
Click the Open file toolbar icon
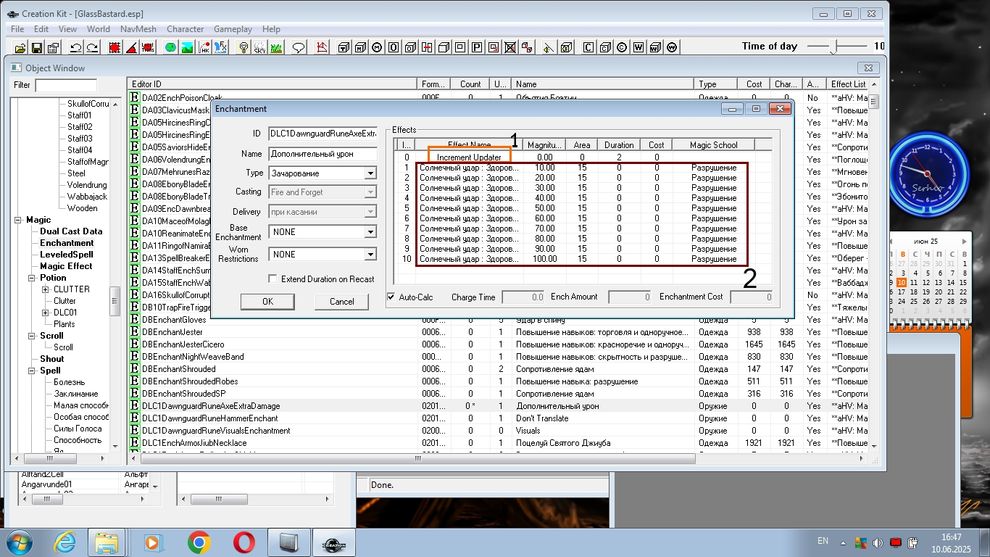click(x=18, y=47)
